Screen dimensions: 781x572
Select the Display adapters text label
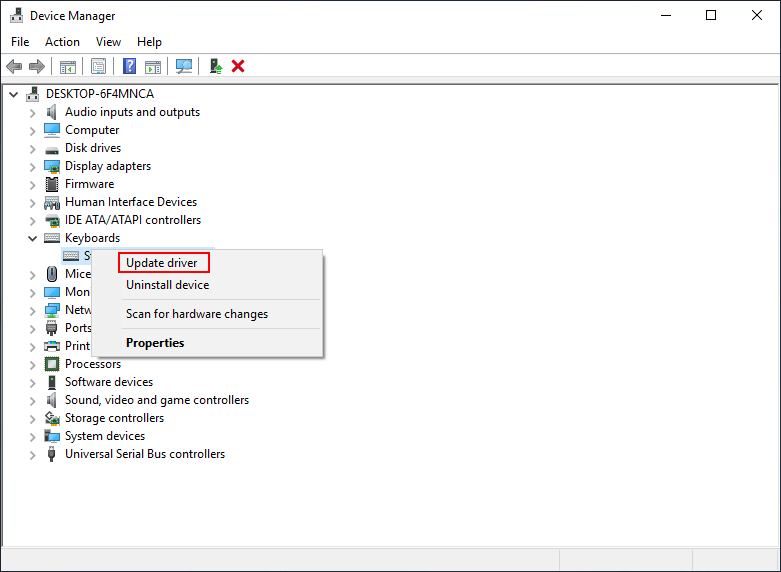pos(108,166)
